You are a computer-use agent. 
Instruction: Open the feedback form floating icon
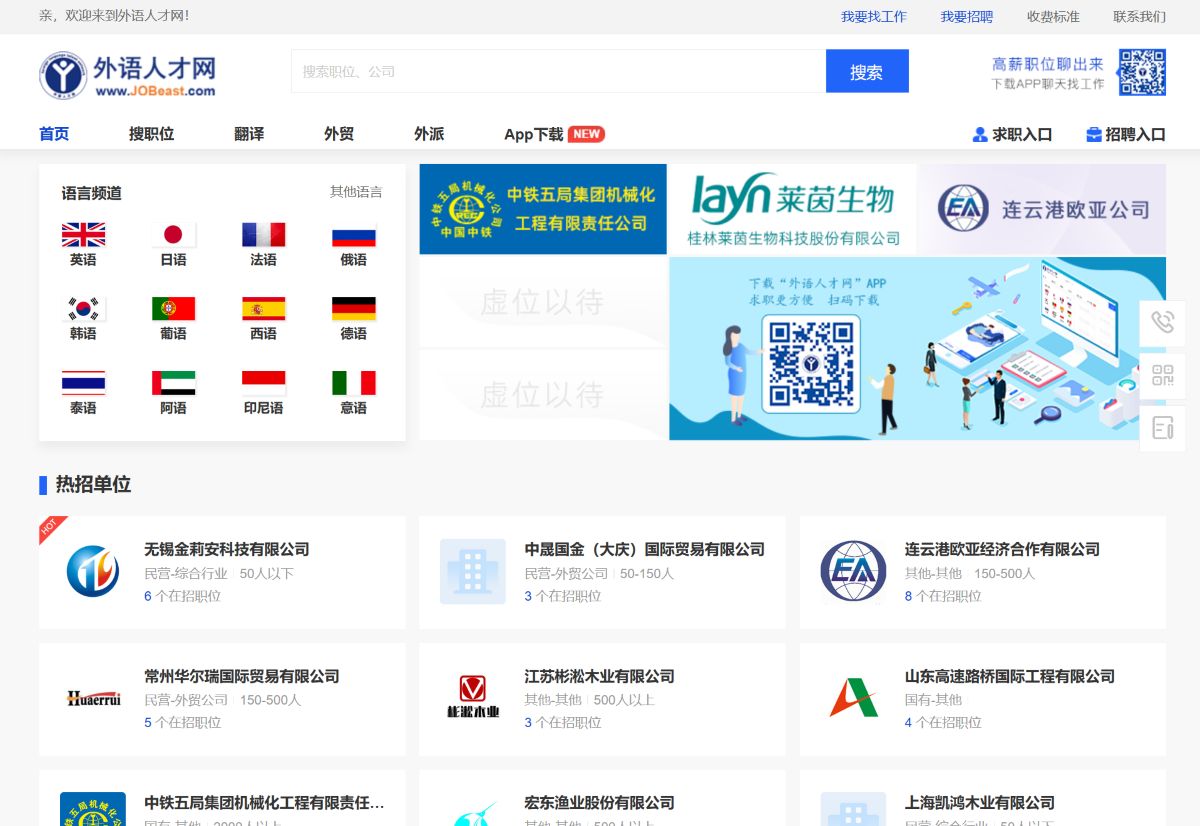1162,429
